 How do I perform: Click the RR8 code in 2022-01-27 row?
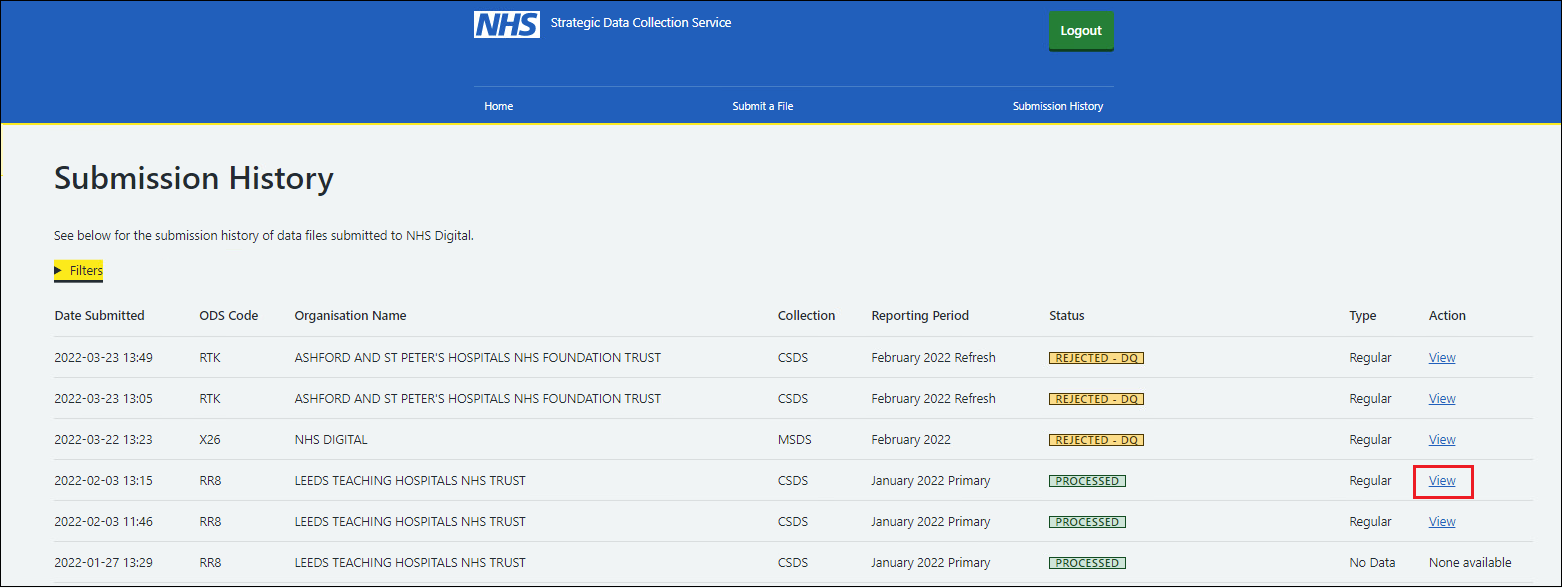210,563
